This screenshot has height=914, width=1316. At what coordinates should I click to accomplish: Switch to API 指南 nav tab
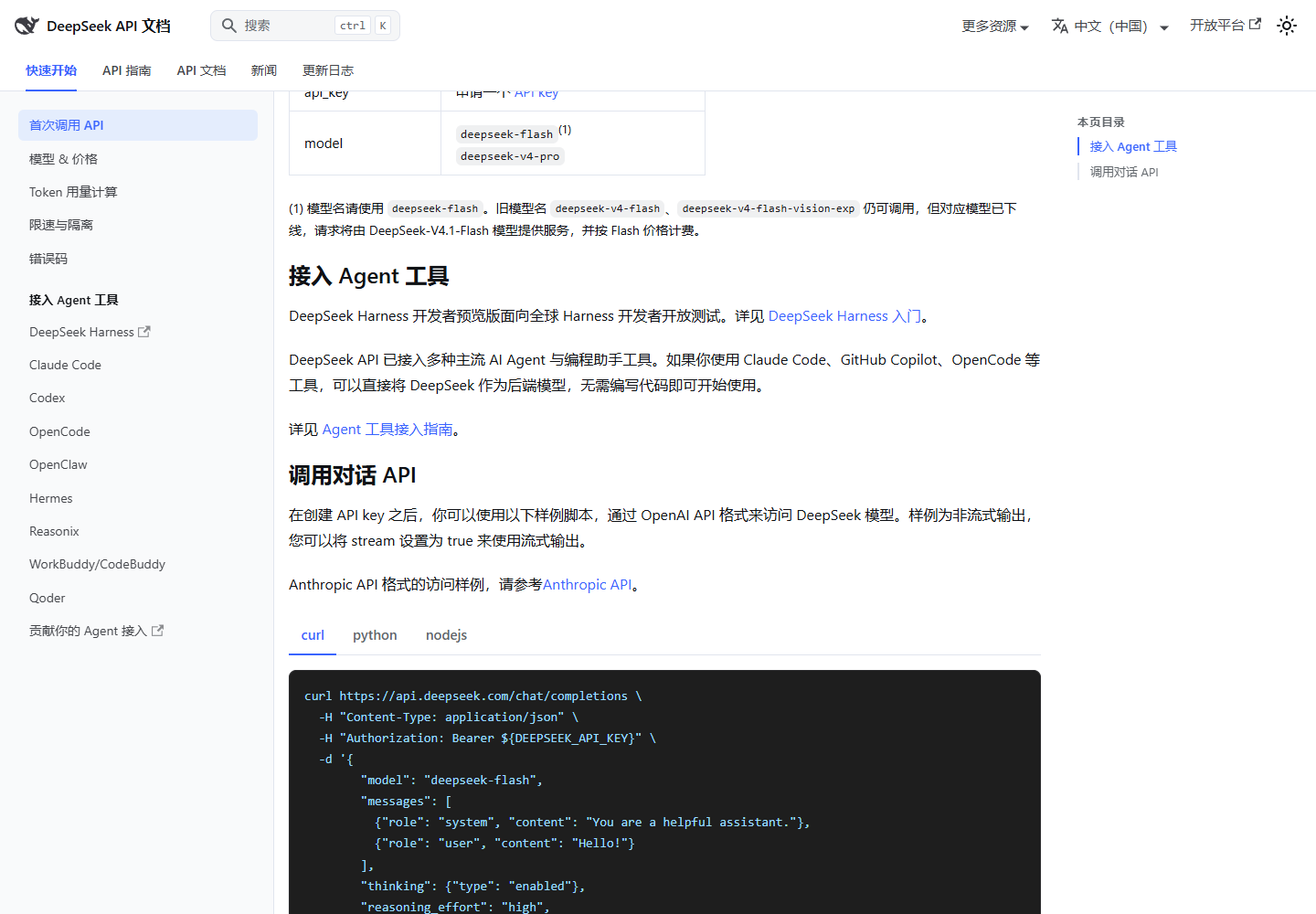127,70
